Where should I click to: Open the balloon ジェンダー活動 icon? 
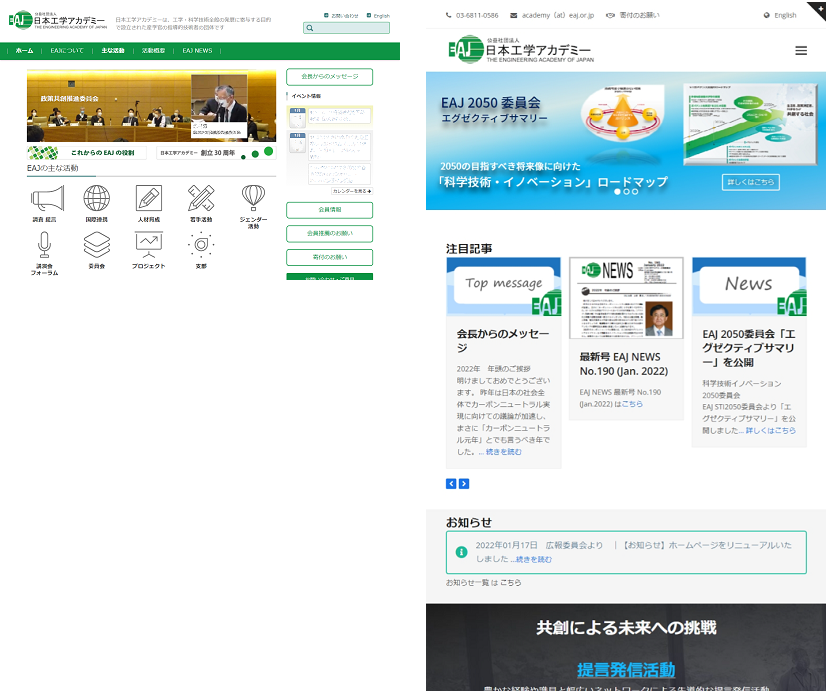tap(253, 198)
